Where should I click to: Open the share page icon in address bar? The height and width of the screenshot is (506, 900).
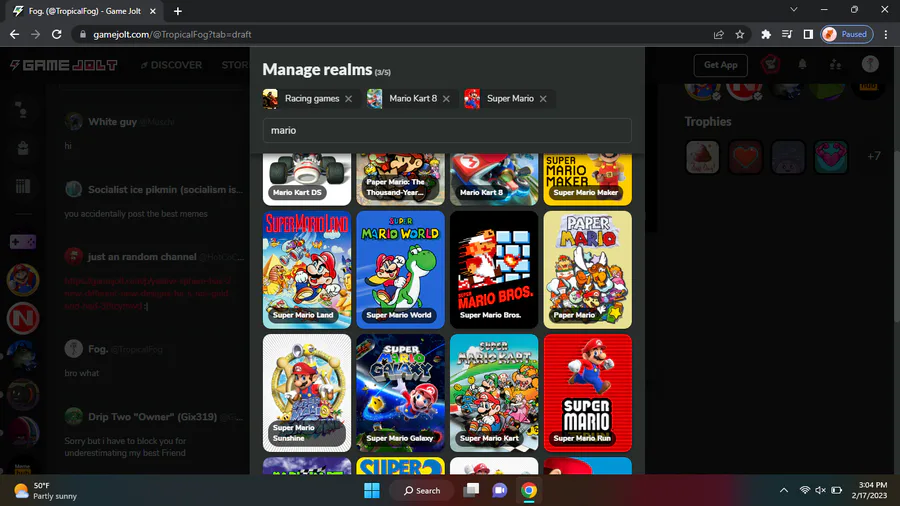pos(719,34)
